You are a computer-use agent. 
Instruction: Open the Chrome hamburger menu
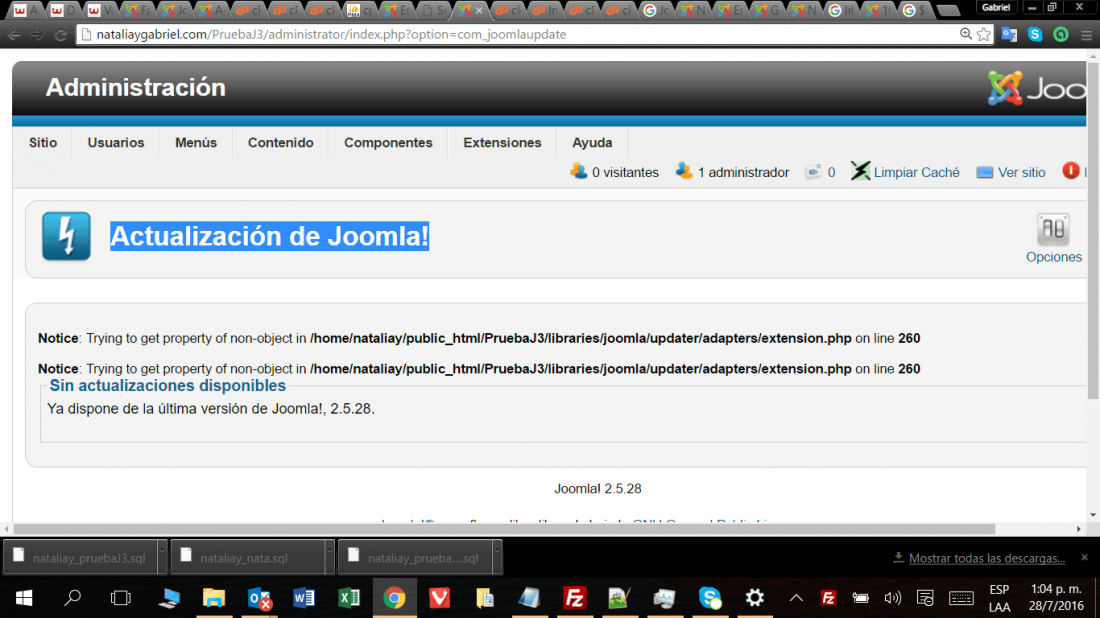click(x=1087, y=34)
